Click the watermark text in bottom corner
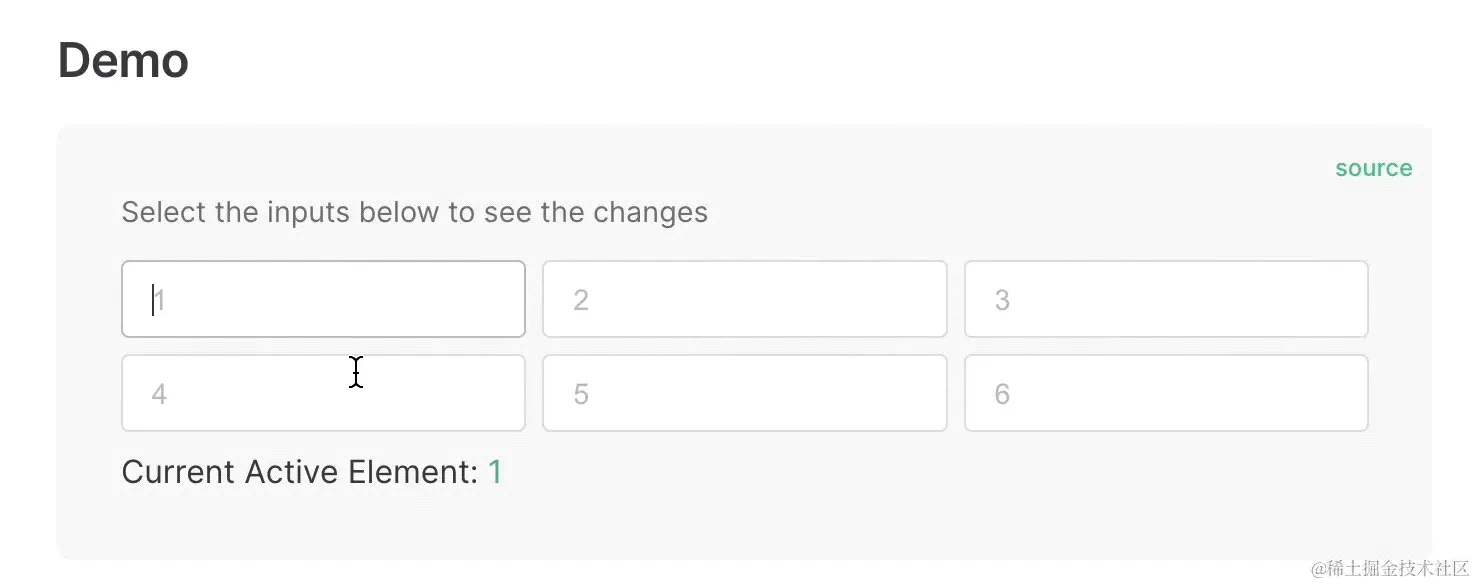1476x584 pixels. click(x=1389, y=569)
